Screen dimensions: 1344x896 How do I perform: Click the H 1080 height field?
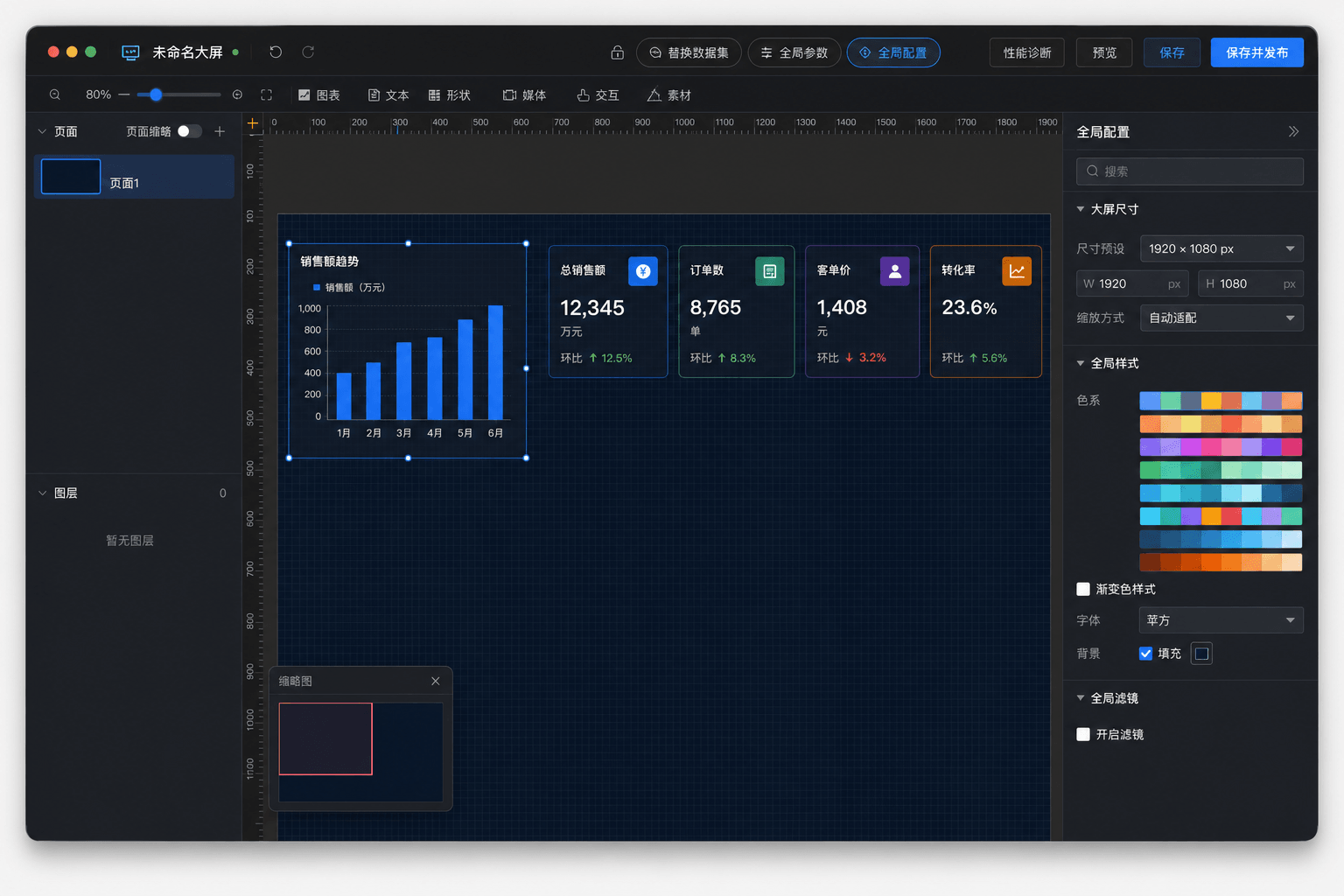(x=1250, y=283)
